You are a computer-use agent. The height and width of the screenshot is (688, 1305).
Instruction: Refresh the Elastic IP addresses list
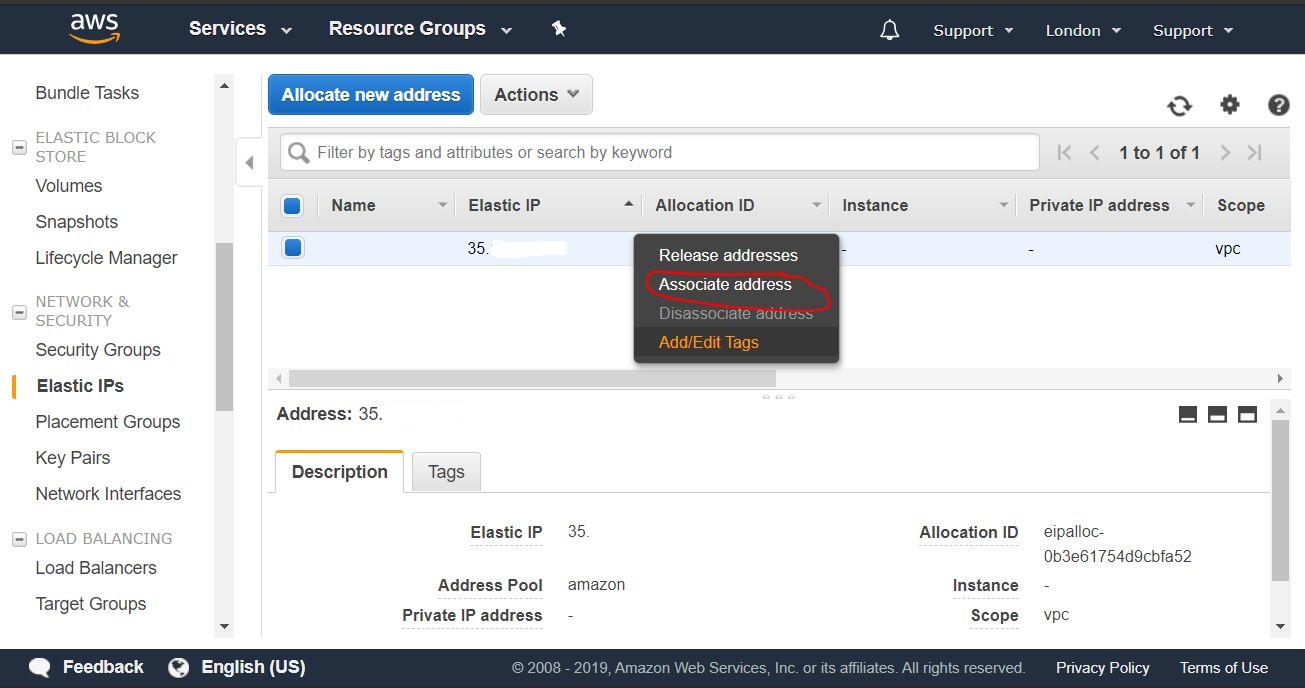tap(1179, 104)
